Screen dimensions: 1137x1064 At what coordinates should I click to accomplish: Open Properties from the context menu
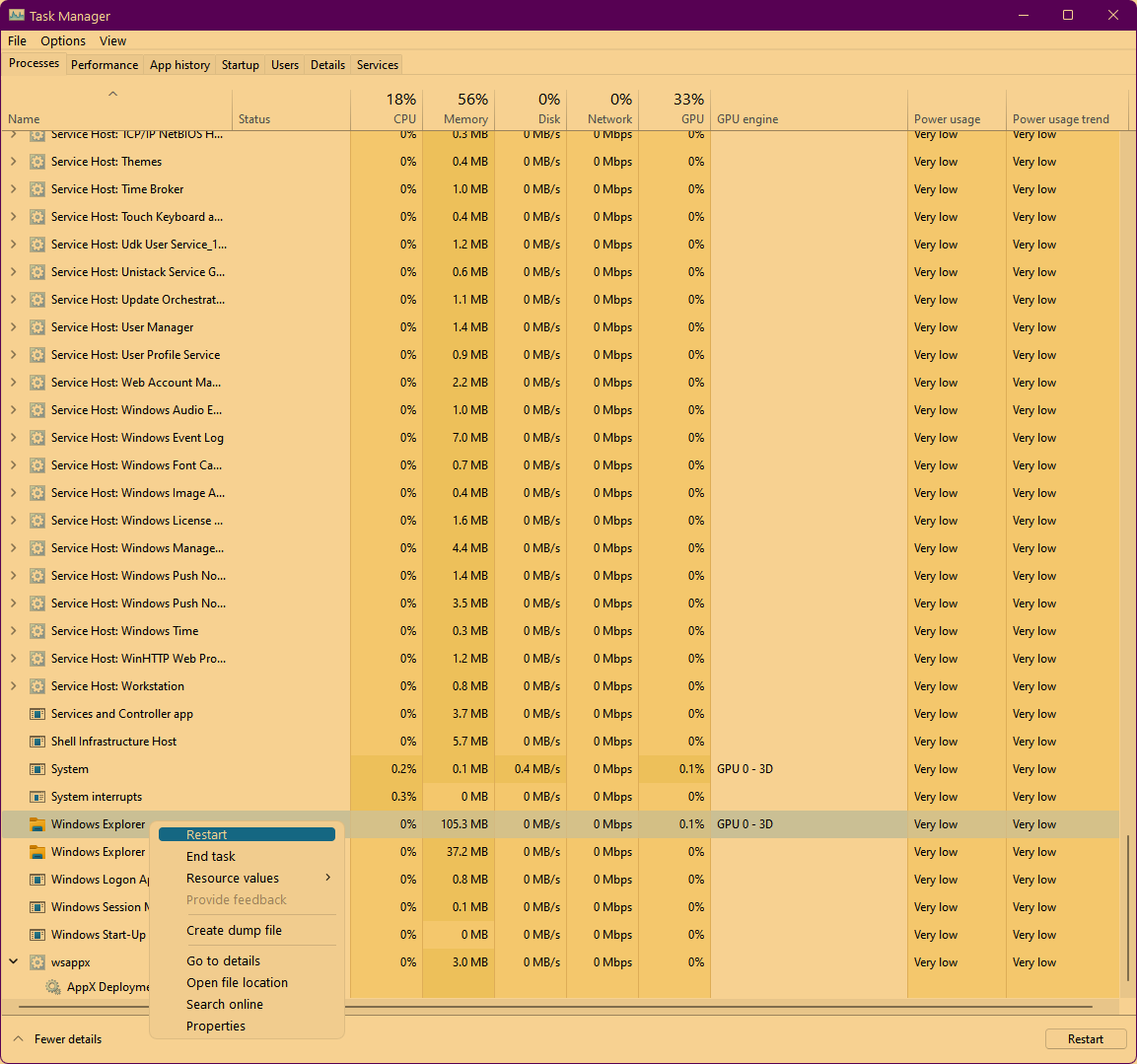point(247,1027)
